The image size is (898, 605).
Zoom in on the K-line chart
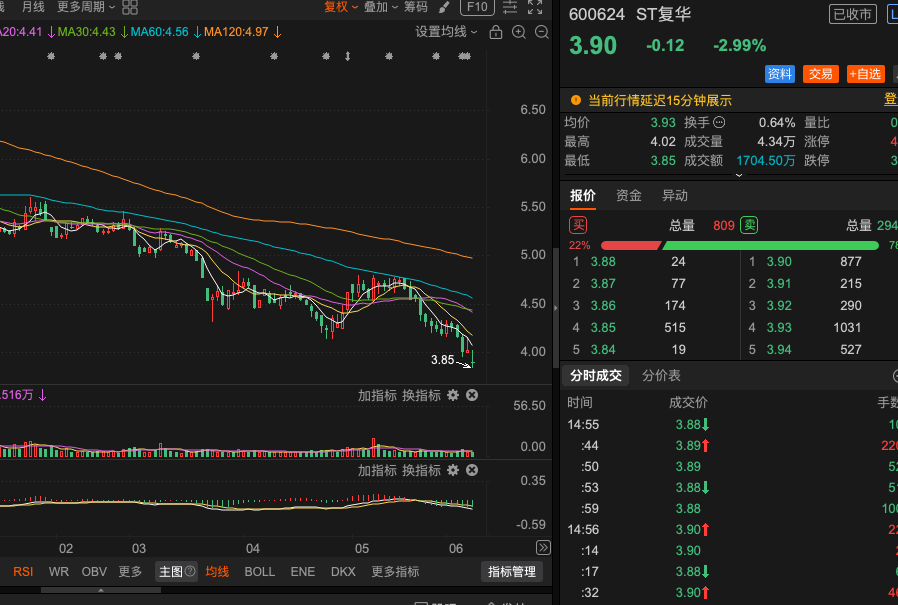519,32
